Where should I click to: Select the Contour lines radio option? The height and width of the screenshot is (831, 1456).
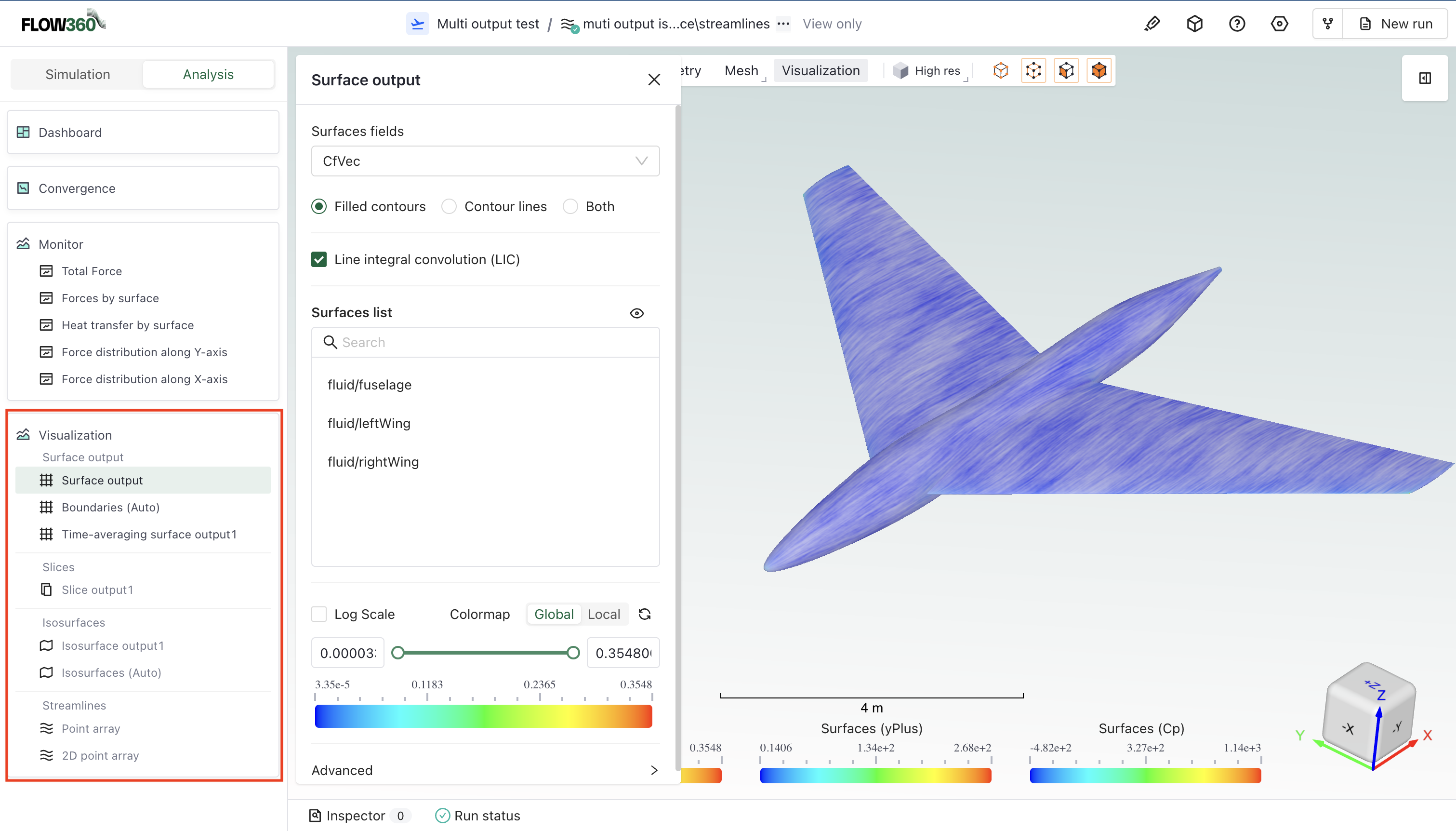pos(450,207)
